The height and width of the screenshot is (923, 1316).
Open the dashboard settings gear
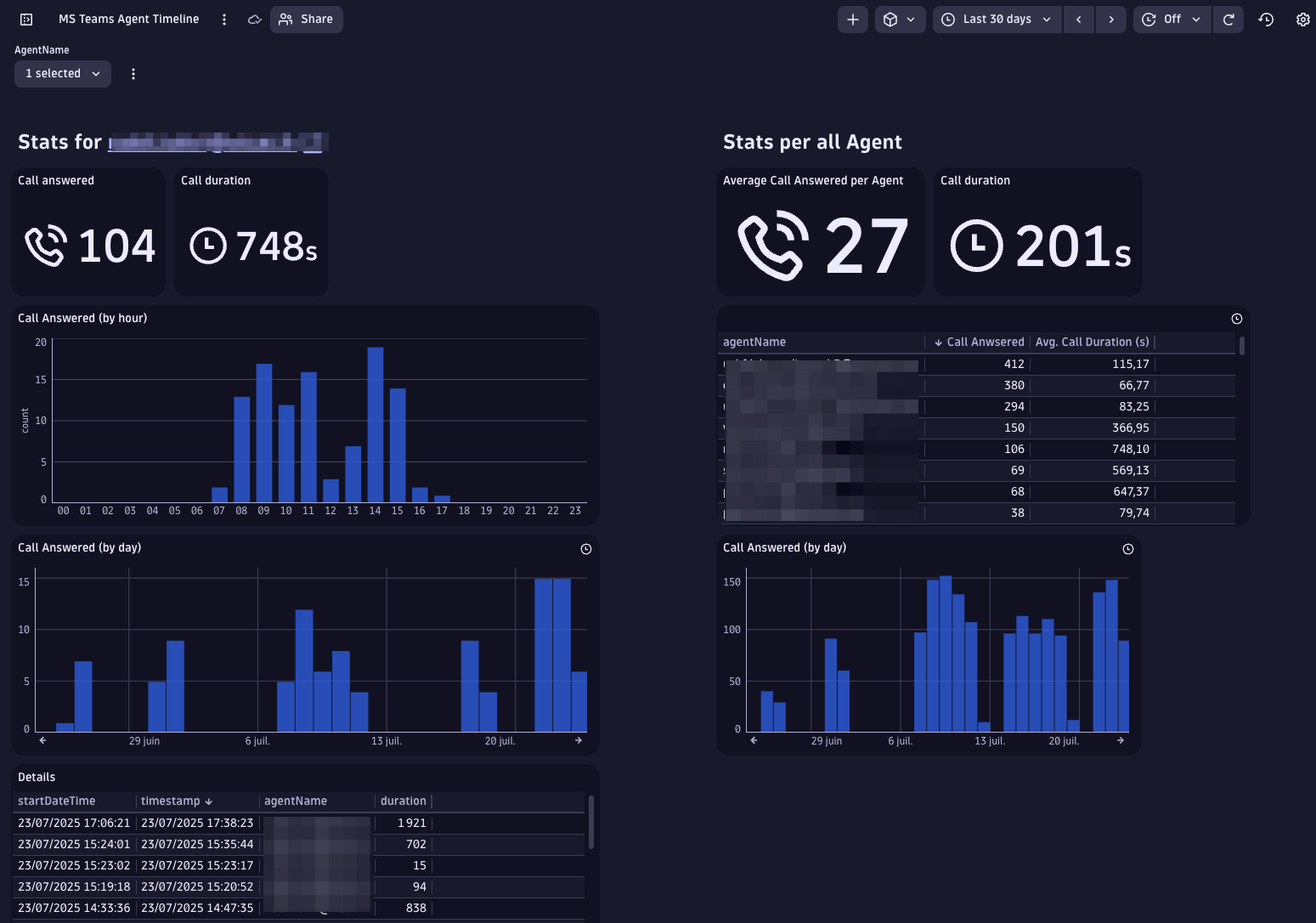click(1302, 20)
